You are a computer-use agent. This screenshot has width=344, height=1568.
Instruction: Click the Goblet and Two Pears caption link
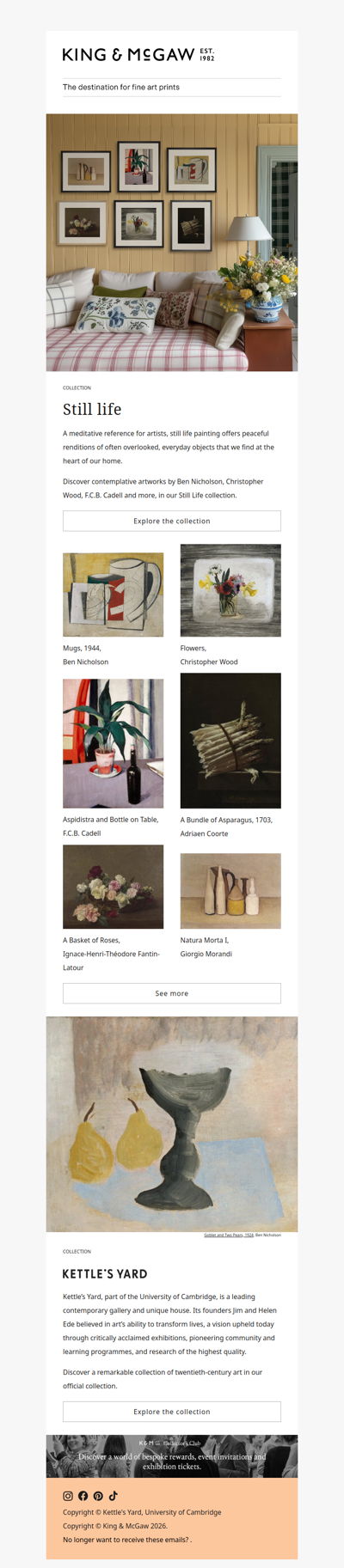[x=229, y=1235]
